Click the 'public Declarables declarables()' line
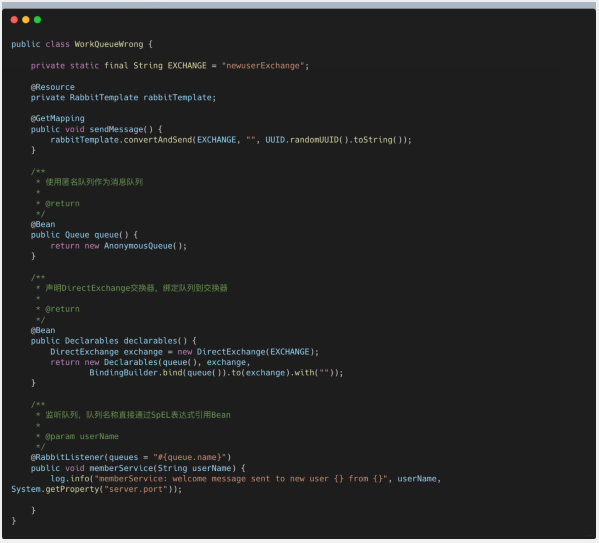This screenshot has height=543, width=599. coord(113,341)
